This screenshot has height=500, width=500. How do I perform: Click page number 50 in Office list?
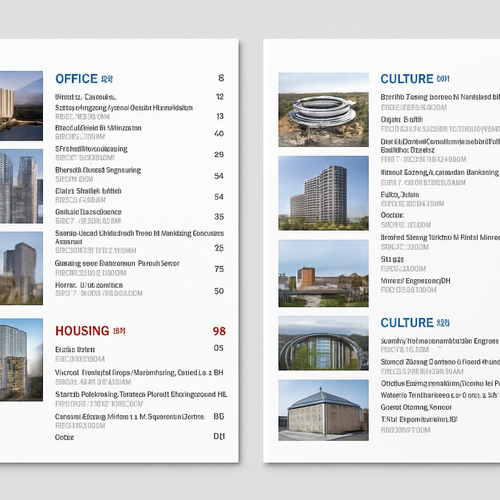[x=219, y=291]
